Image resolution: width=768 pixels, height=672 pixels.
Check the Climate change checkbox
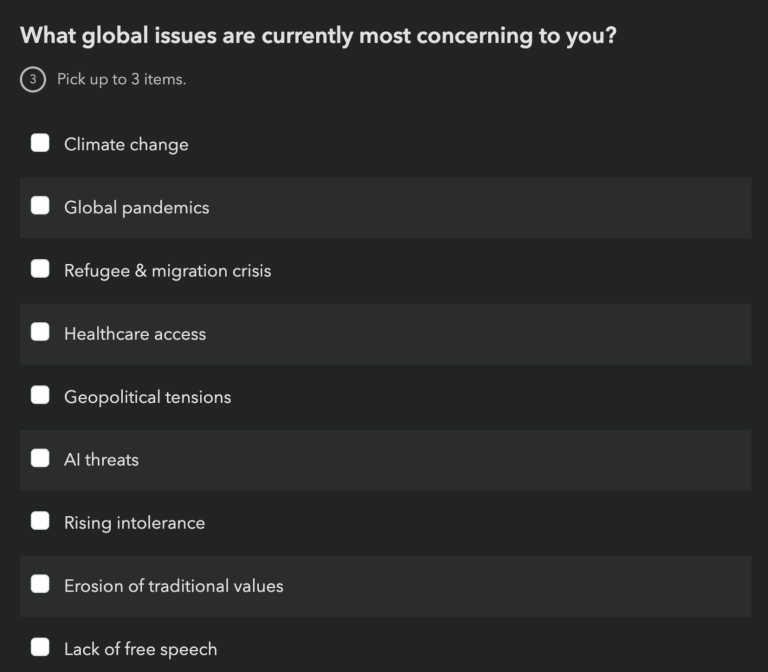(x=40, y=143)
